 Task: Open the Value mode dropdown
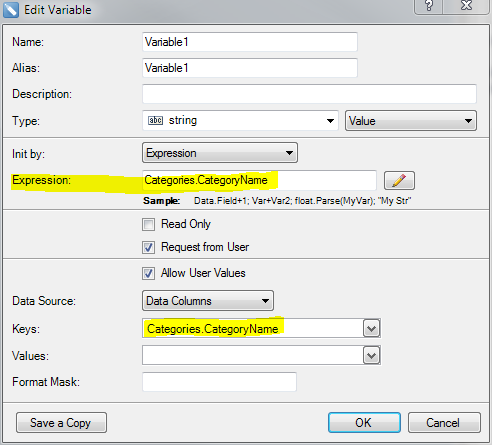(x=411, y=121)
